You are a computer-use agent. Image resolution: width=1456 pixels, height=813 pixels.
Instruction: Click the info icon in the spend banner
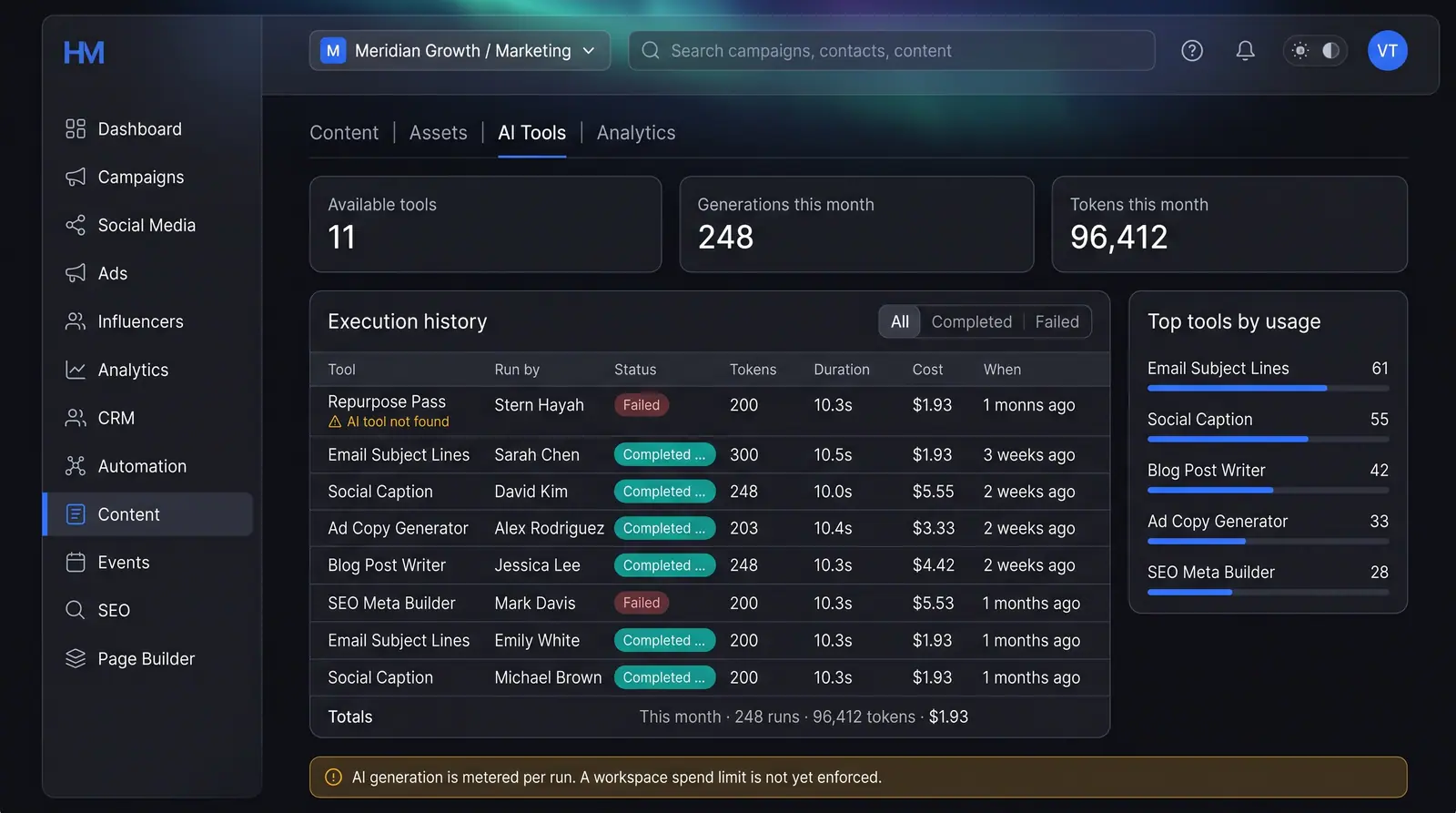point(334,777)
